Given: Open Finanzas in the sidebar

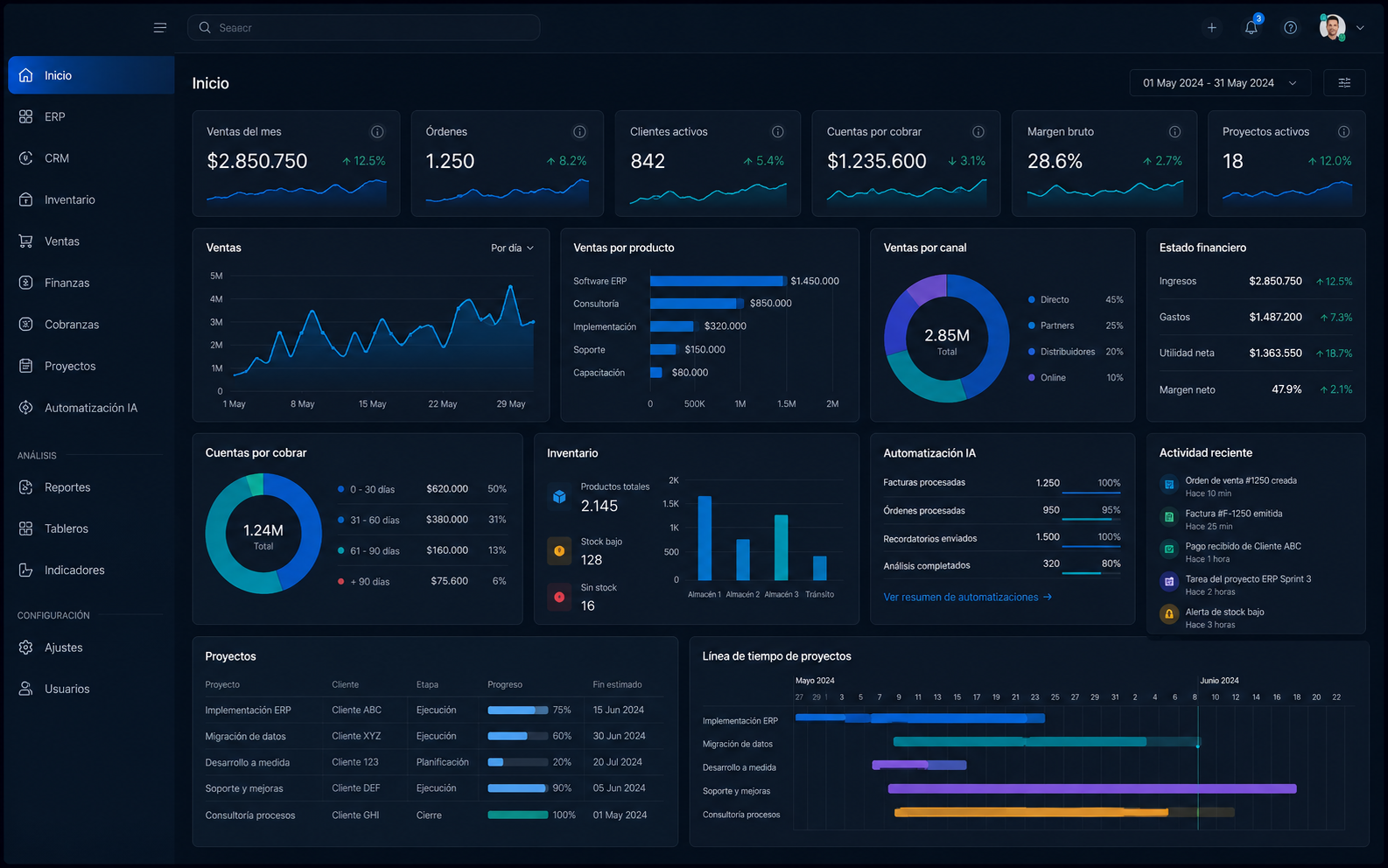Looking at the screenshot, I should point(91,283).
